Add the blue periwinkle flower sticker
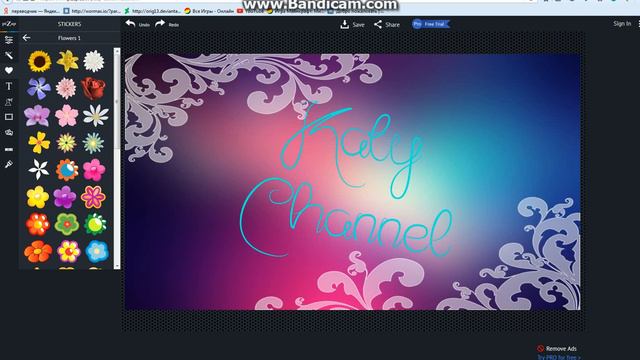This screenshot has height=360, width=640. (x=39, y=88)
